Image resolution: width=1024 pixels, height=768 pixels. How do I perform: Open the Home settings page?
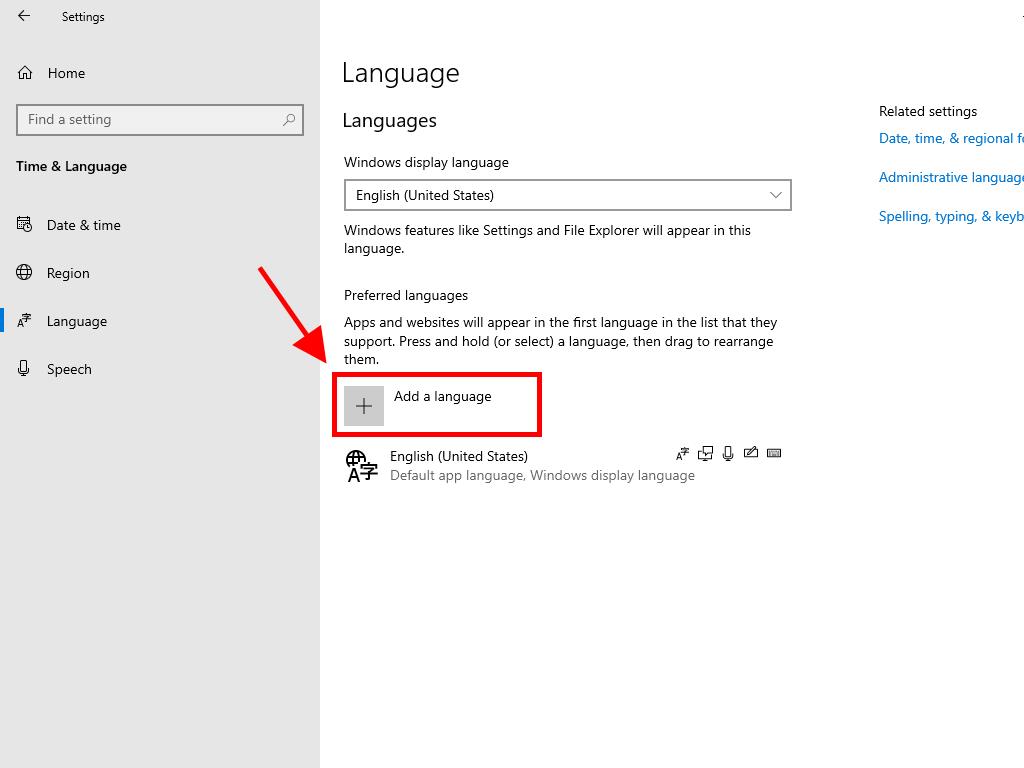pyautogui.click(x=67, y=73)
